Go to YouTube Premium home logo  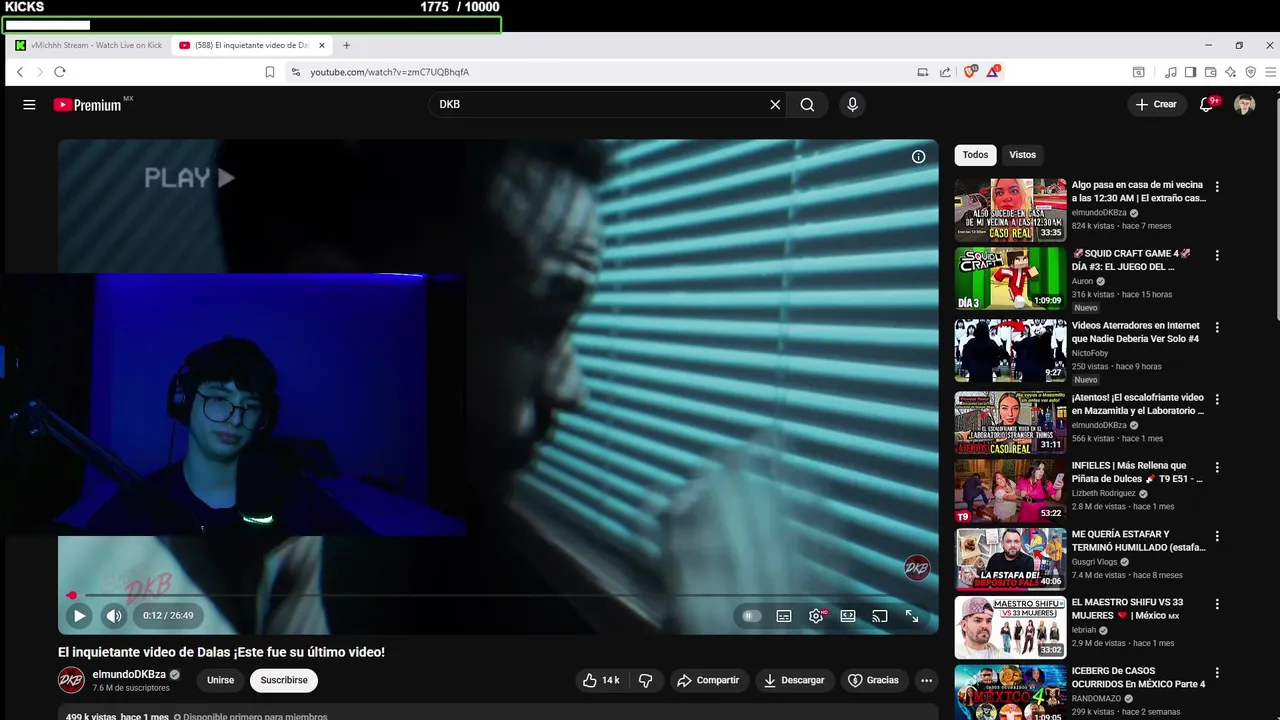tap(88, 105)
